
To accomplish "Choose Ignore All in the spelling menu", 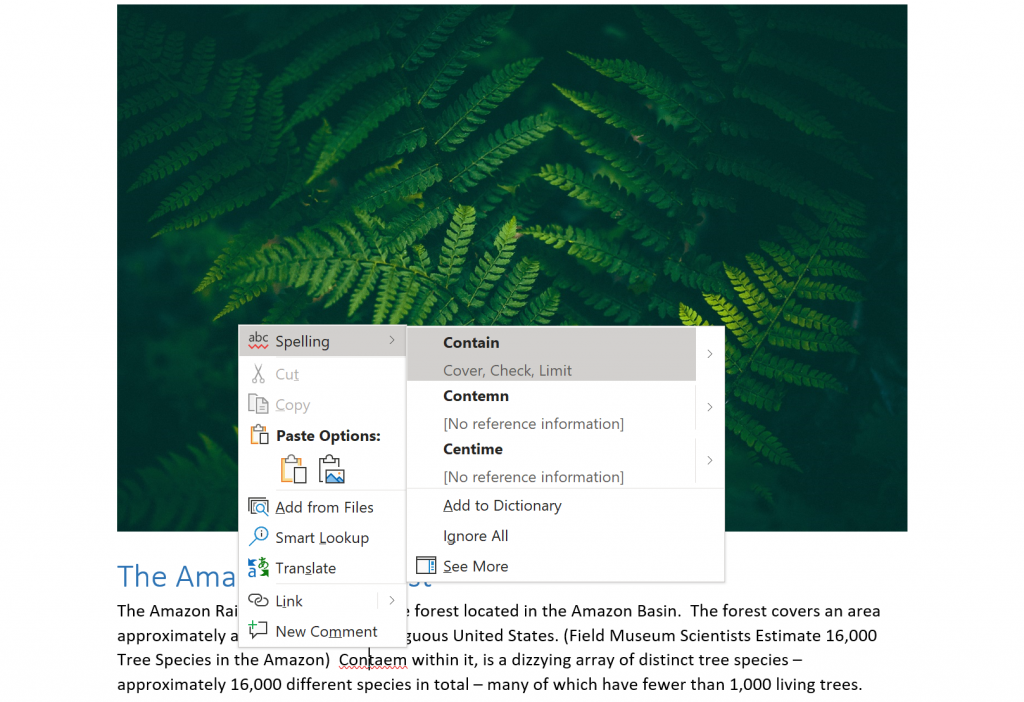I will point(476,536).
